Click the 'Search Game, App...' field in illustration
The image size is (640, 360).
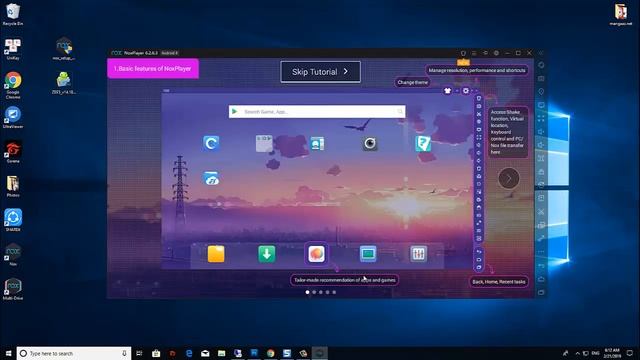[317, 111]
